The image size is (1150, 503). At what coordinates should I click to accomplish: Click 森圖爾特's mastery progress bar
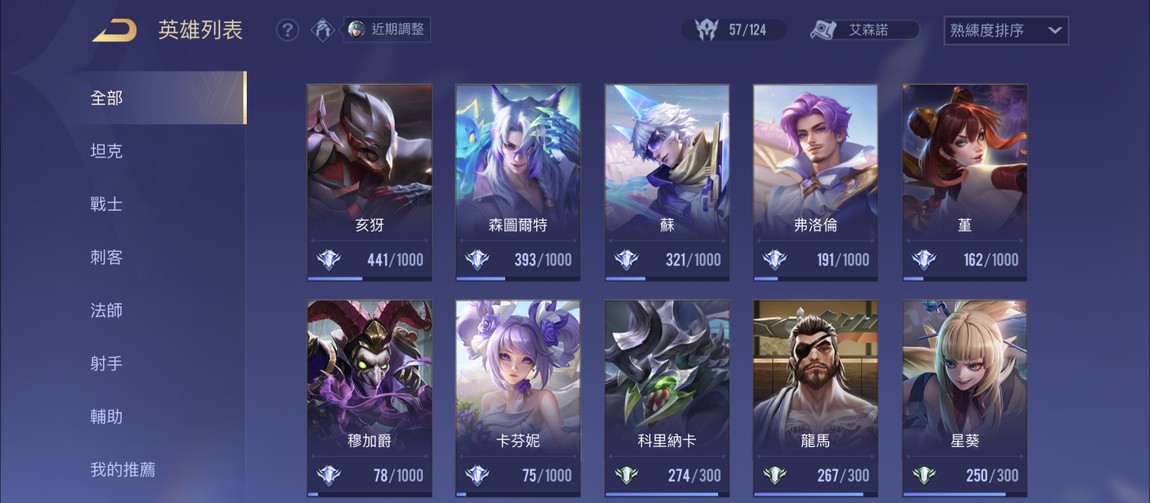(518, 278)
